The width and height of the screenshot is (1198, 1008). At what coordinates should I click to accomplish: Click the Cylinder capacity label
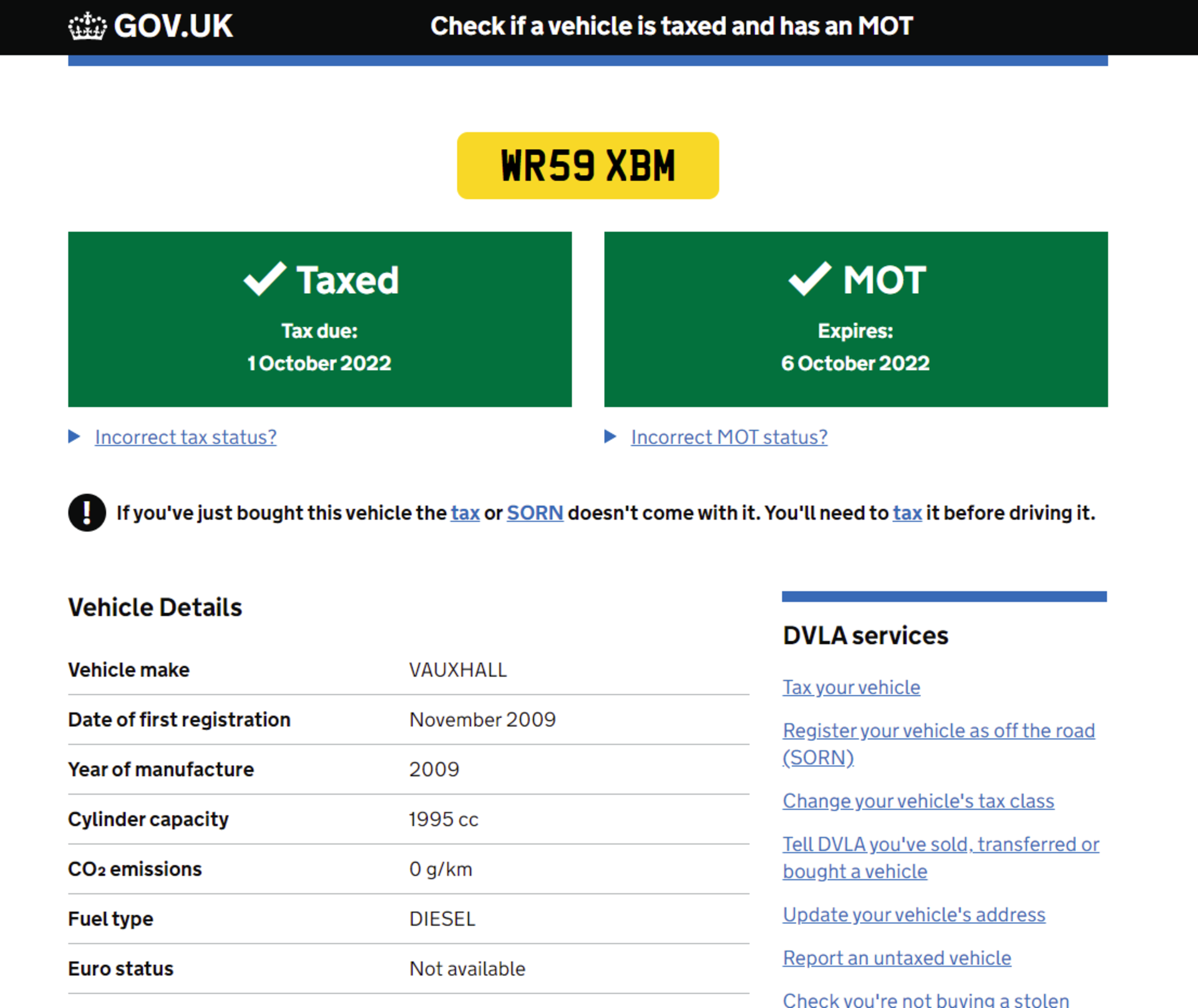pyautogui.click(x=149, y=820)
